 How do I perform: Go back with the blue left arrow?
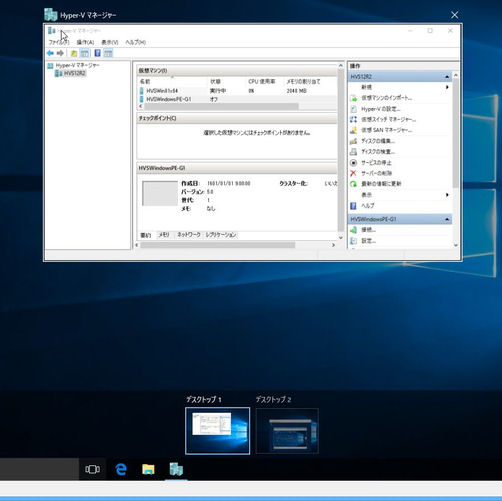(x=50, y=53)
